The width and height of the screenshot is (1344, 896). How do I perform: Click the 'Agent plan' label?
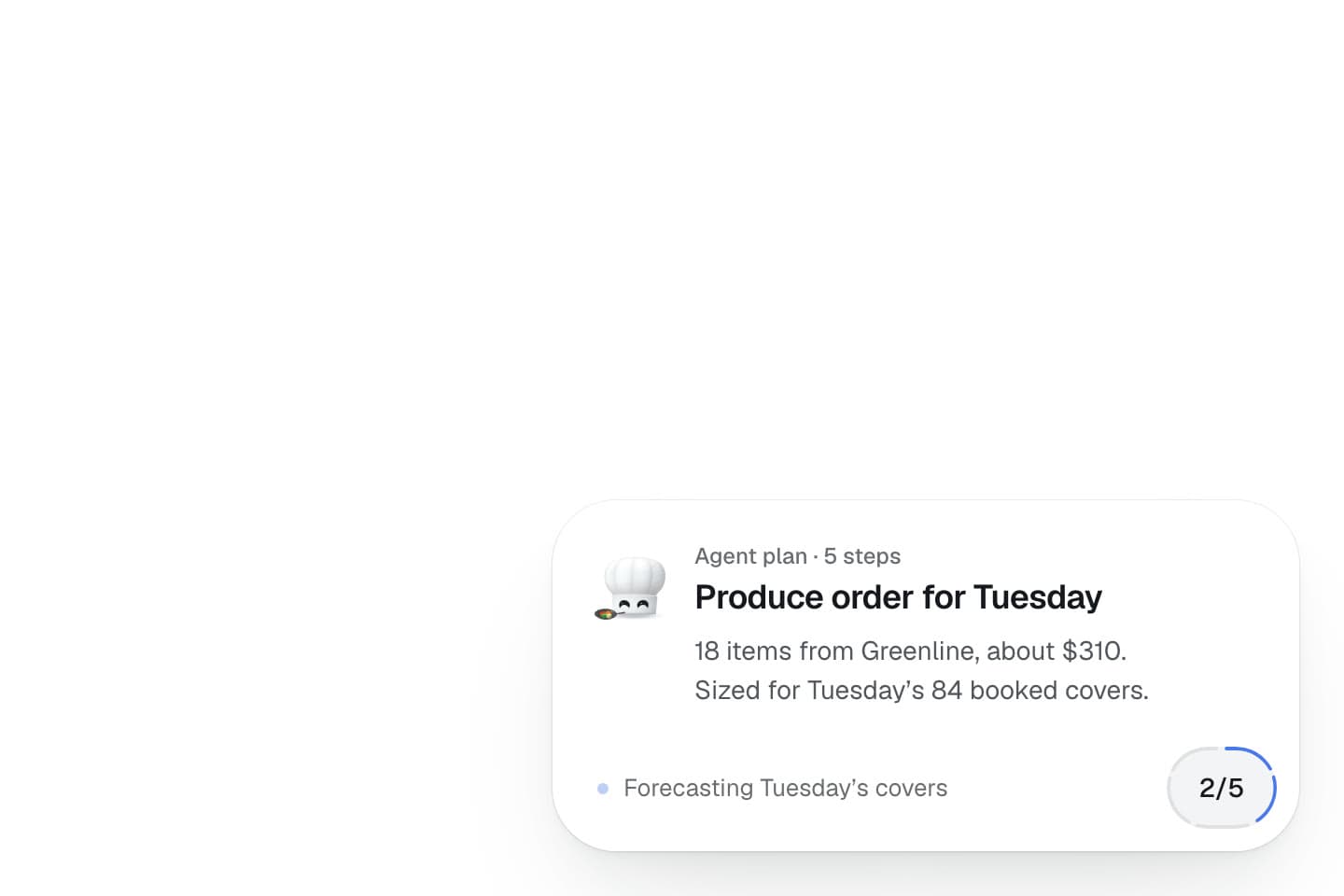[x=750, y=556]
